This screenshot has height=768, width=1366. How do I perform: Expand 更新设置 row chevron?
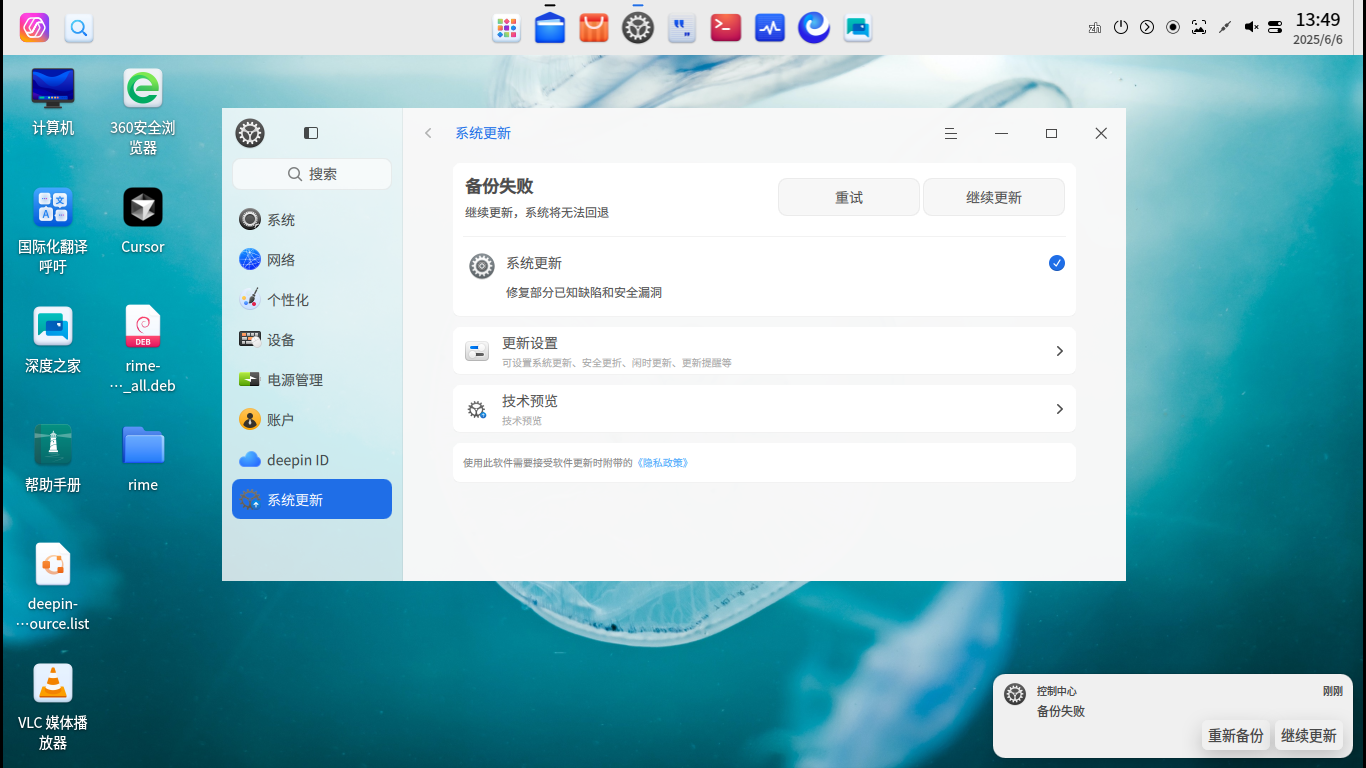1059,351
